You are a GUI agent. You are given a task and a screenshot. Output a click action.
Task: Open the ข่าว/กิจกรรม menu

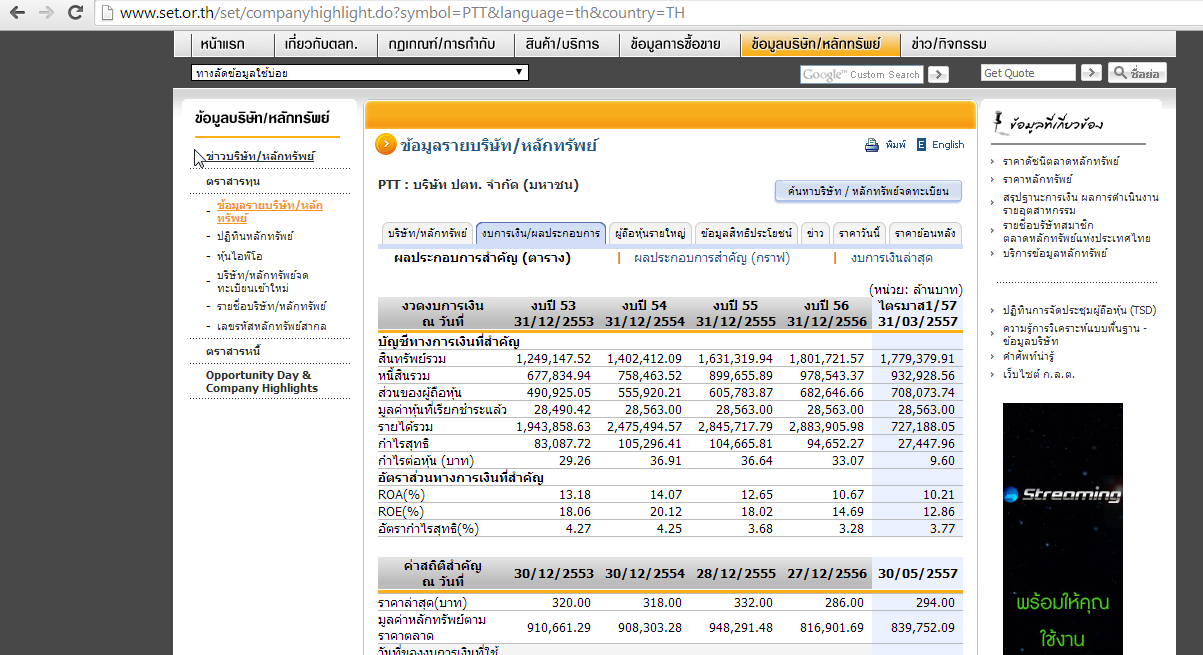point(949,44)
